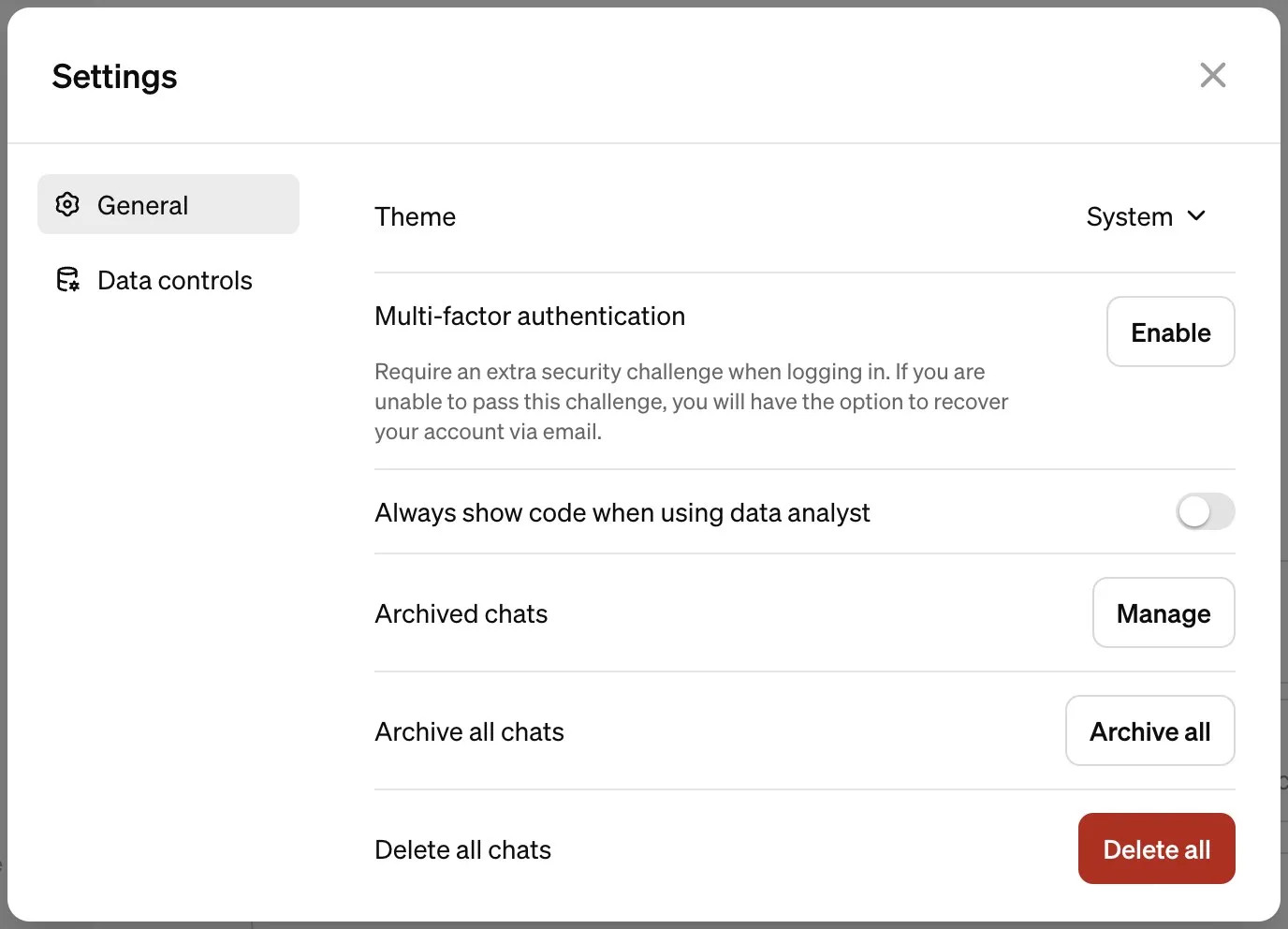
Task: Switch to the Data controls tab label
Action: pos(175,280)
